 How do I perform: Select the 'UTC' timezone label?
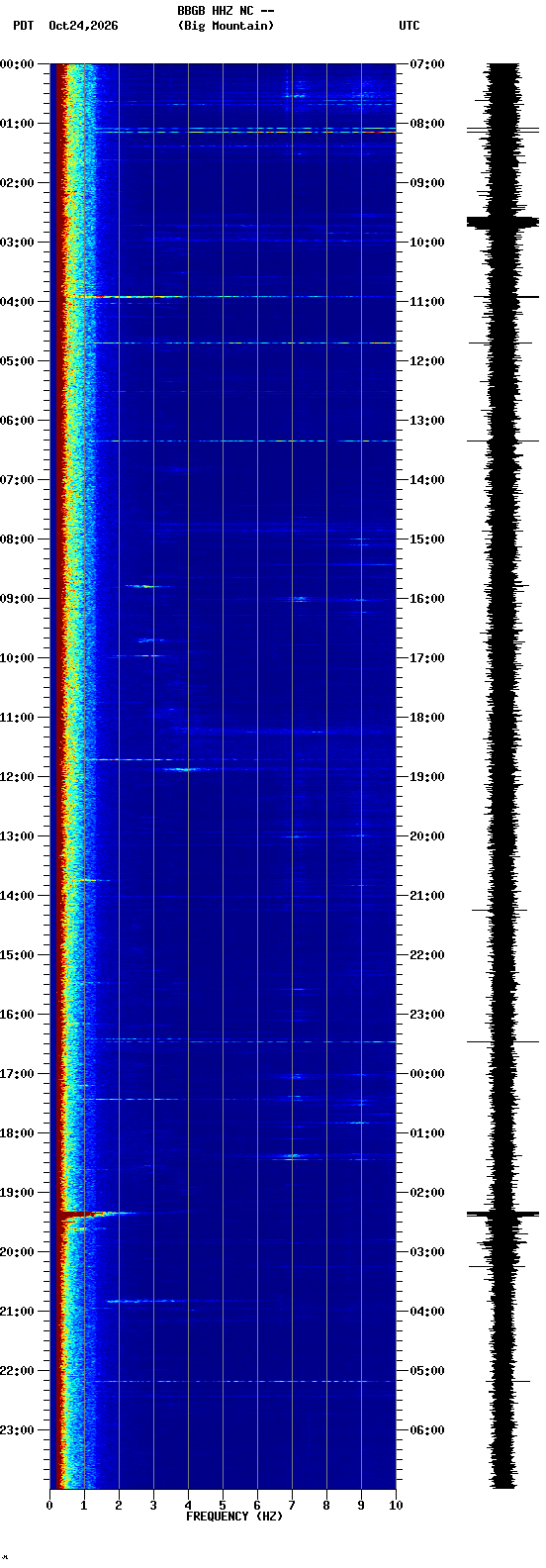(x=409, y=26)
